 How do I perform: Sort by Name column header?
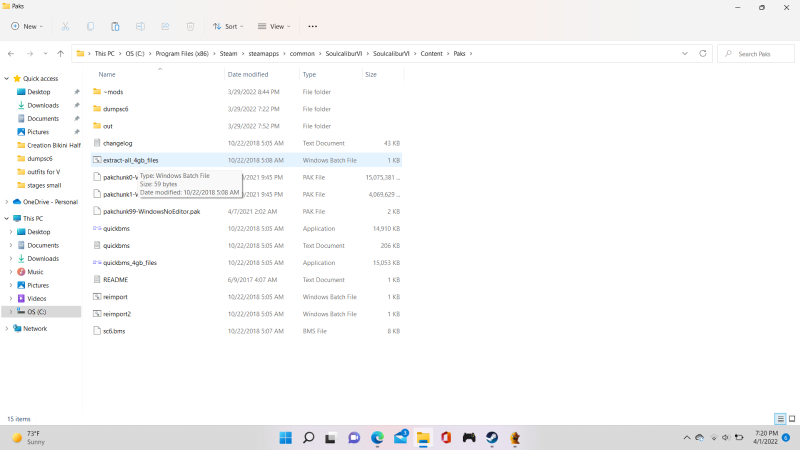(107, 74)
